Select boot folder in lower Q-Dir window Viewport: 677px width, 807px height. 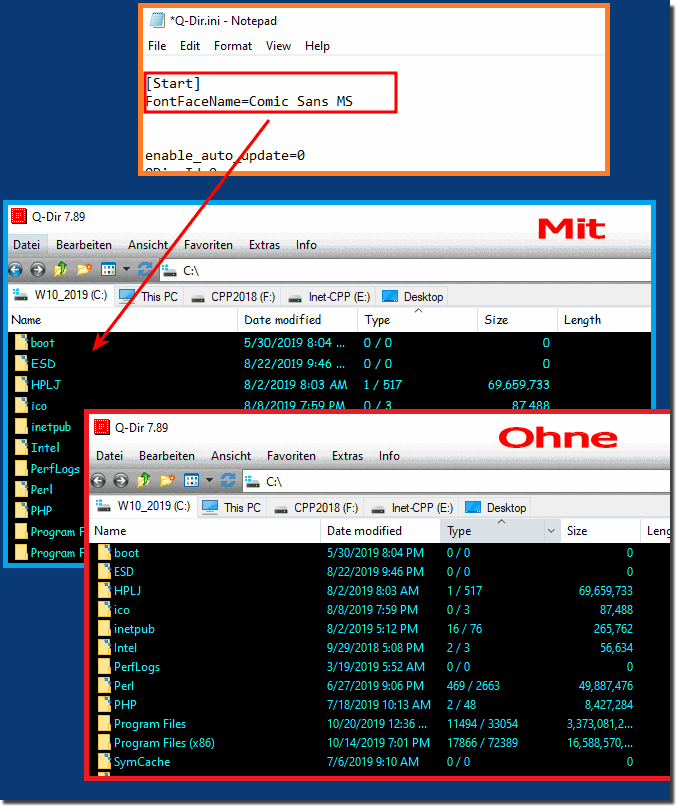click(x=127, y=553)
